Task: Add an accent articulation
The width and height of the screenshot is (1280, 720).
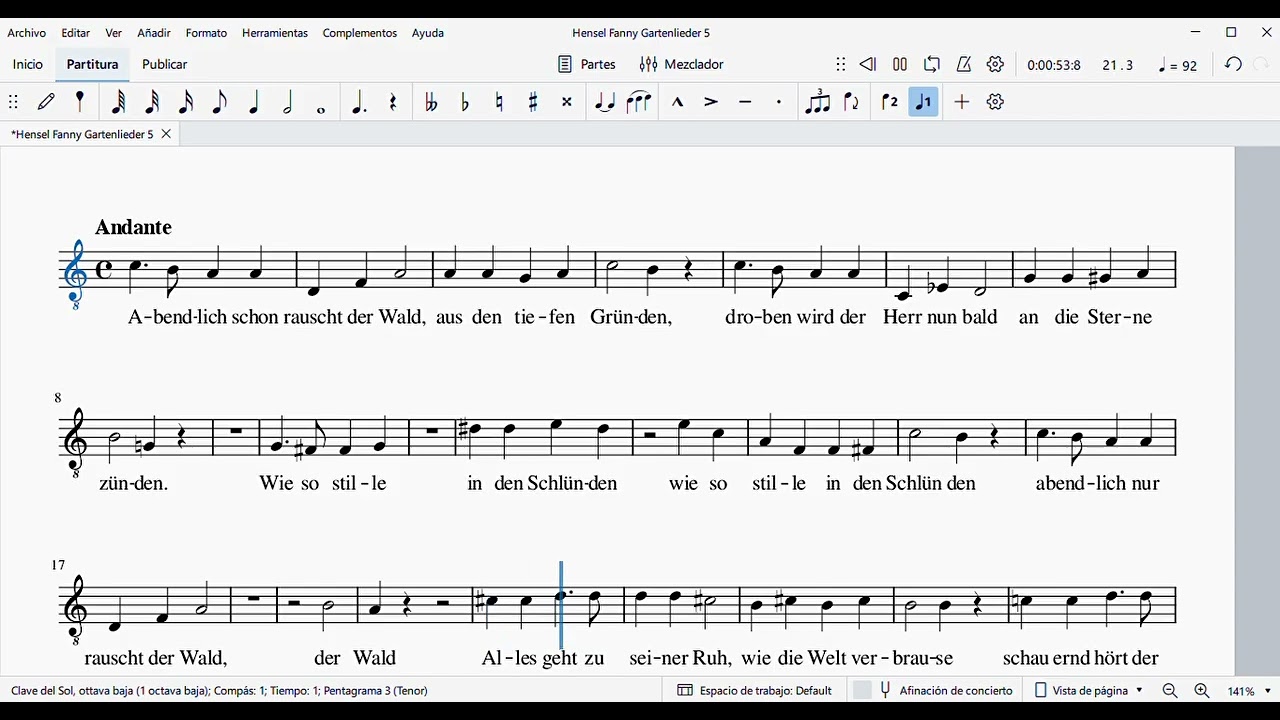Action: tap(711, 101)
